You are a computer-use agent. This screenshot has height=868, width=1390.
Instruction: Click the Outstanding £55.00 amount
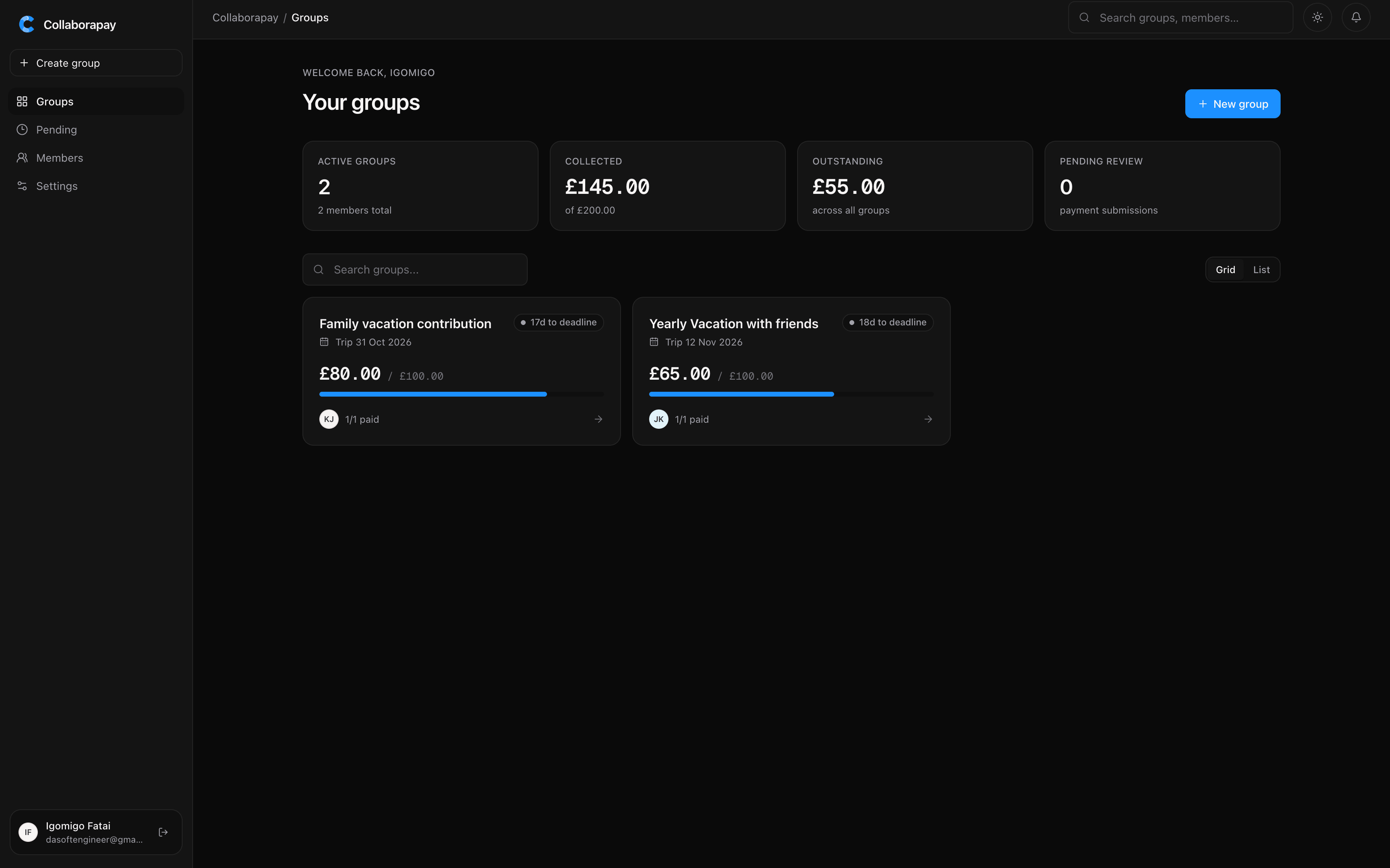coord(848,187)
